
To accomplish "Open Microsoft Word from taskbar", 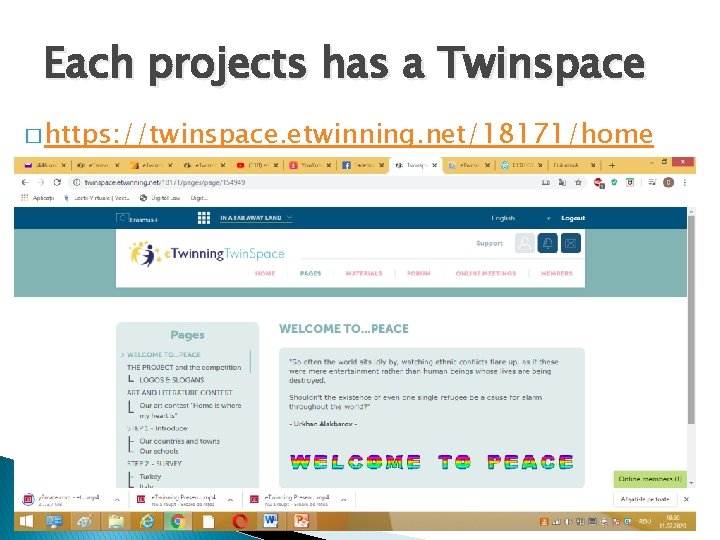I will (271, 521).
